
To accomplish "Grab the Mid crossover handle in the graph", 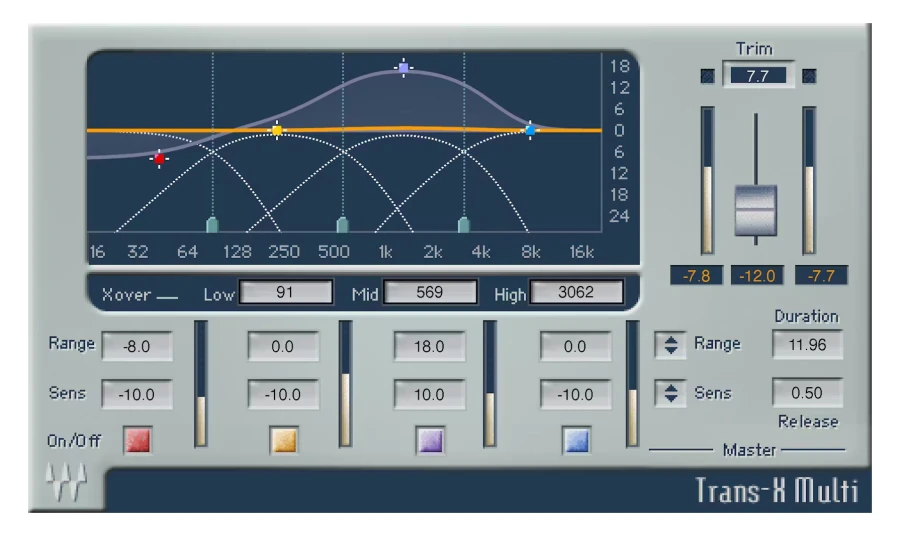I will pos(343,224).
